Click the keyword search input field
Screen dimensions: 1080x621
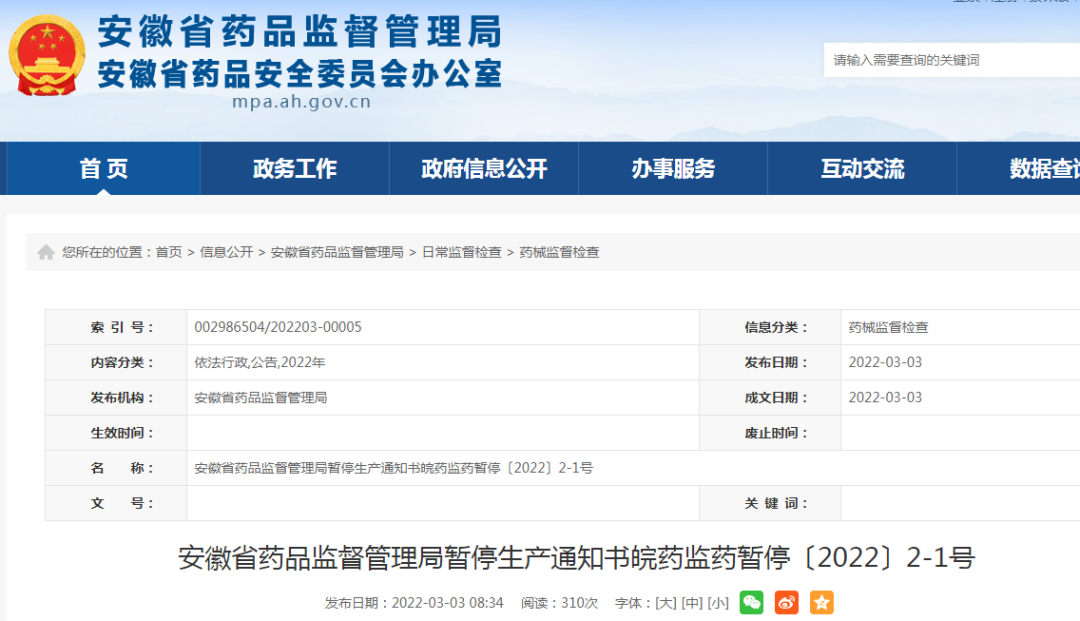[950, 60]
